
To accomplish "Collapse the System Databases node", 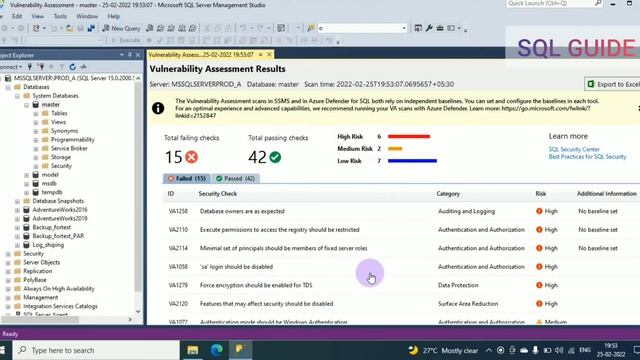I will (18, 96).
